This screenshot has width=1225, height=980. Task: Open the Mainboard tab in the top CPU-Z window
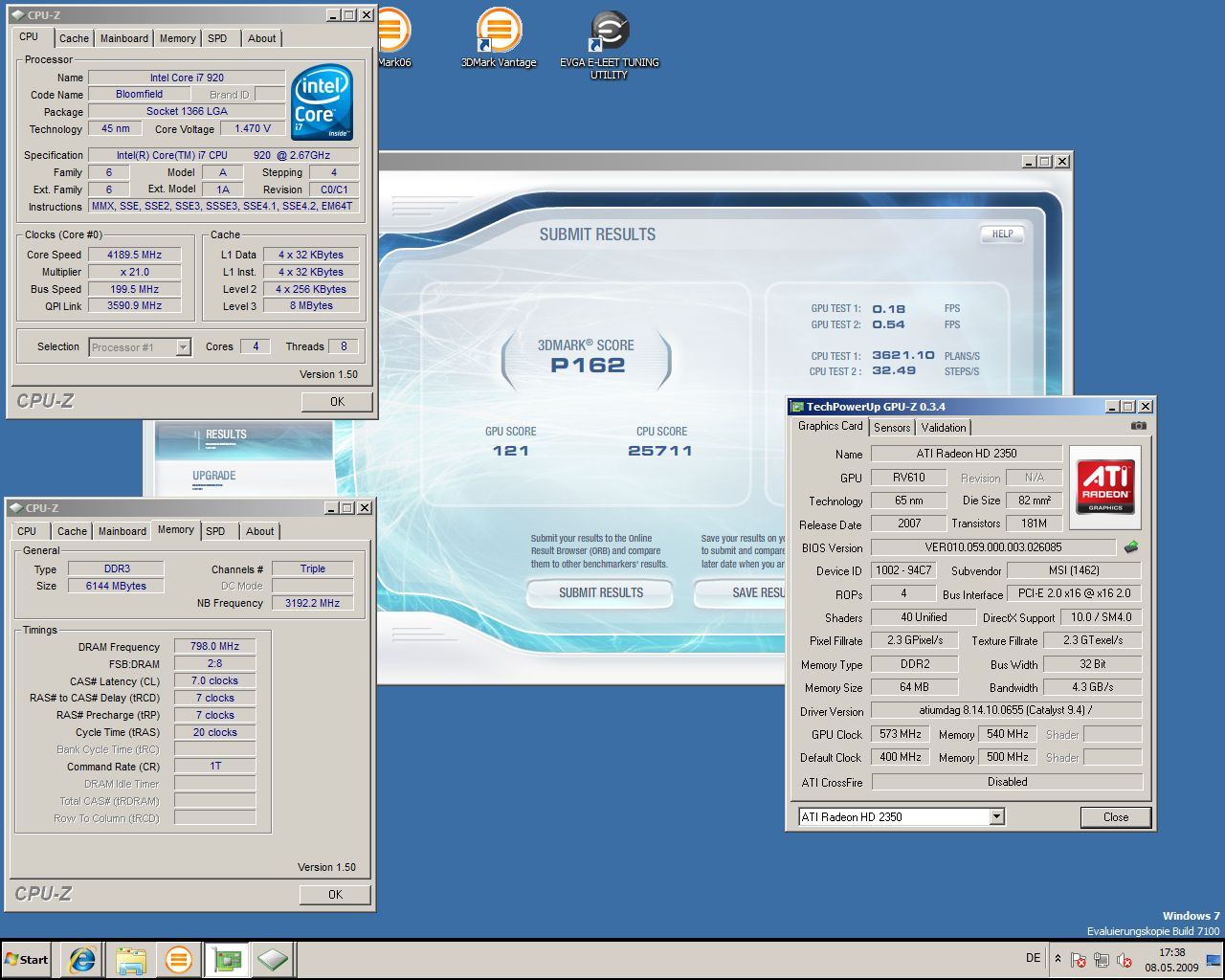point(124,38)
